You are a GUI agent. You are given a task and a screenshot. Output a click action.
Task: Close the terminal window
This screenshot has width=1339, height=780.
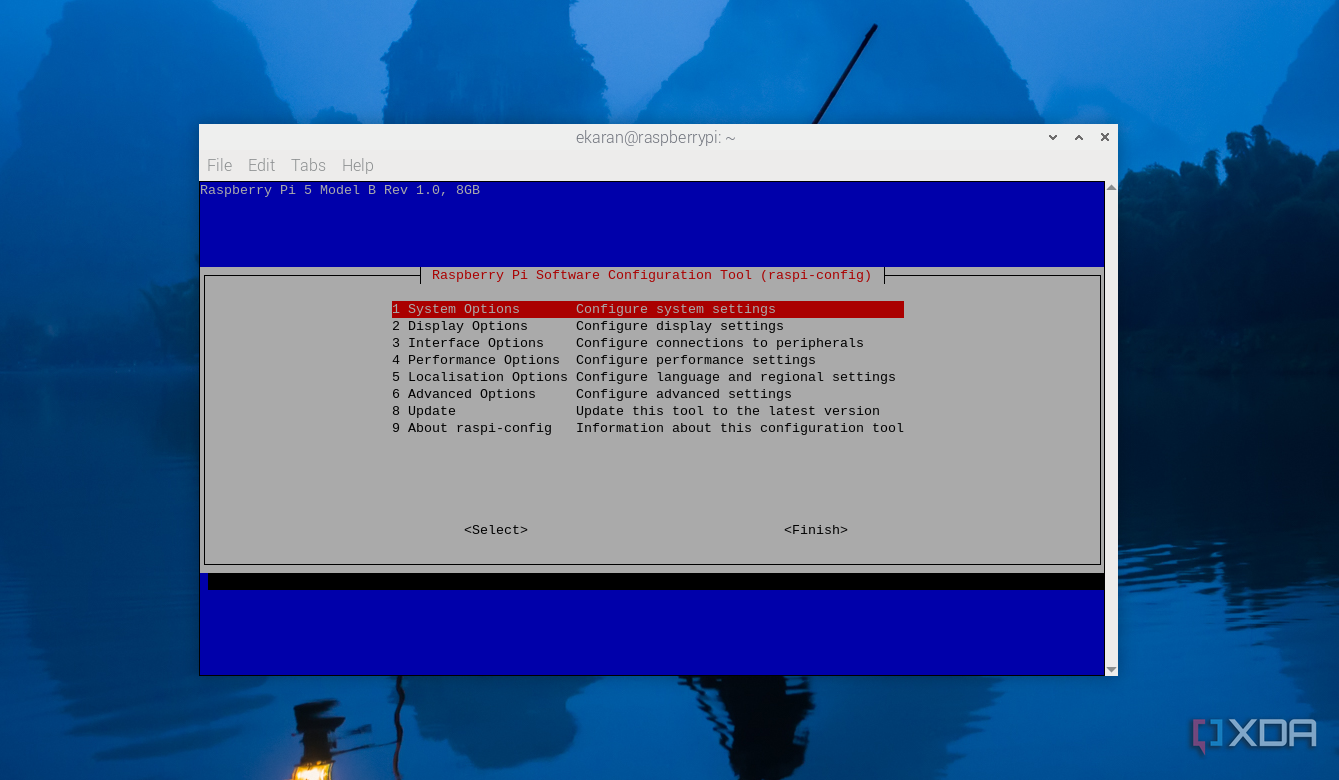point(1105,137)
